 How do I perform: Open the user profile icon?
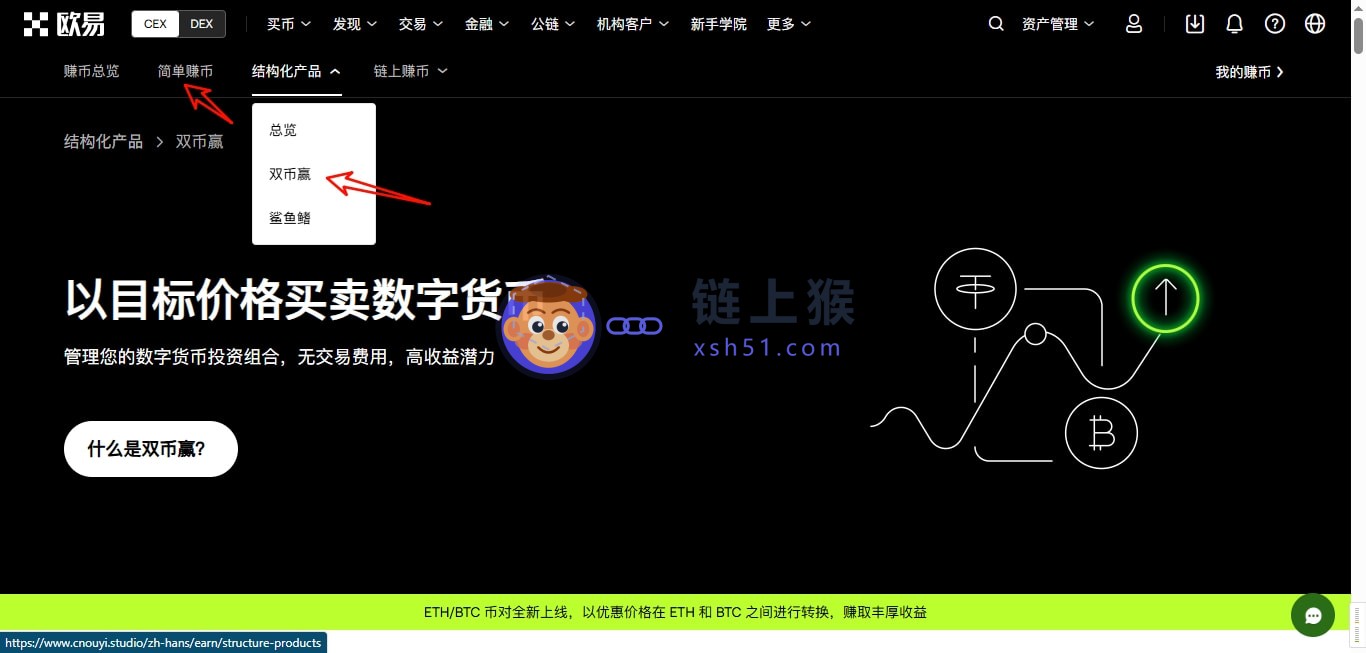tap(1134, 24)
